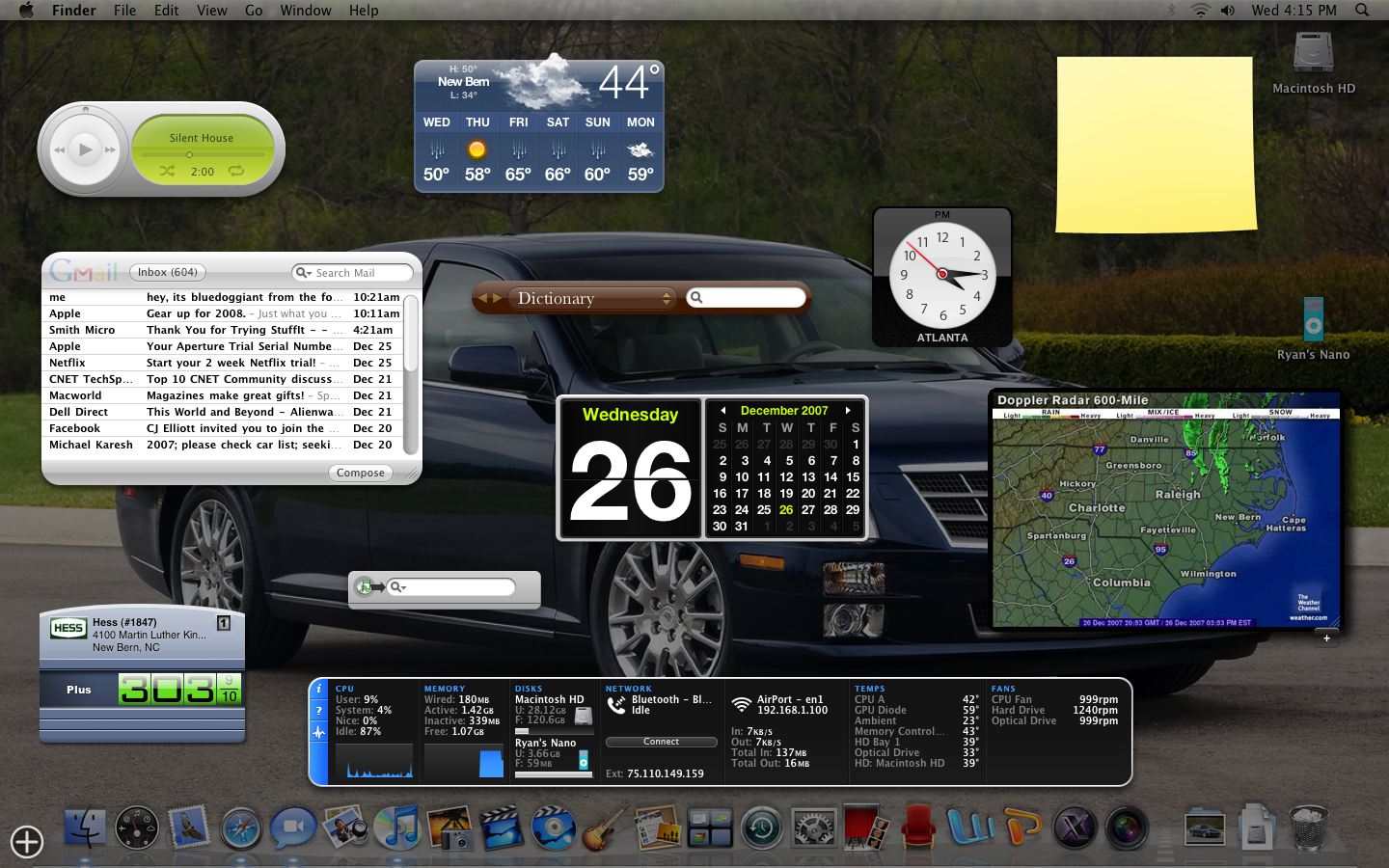Open the search widget magnifier dropdown
1389x868 pixels.
click(397, 587)
